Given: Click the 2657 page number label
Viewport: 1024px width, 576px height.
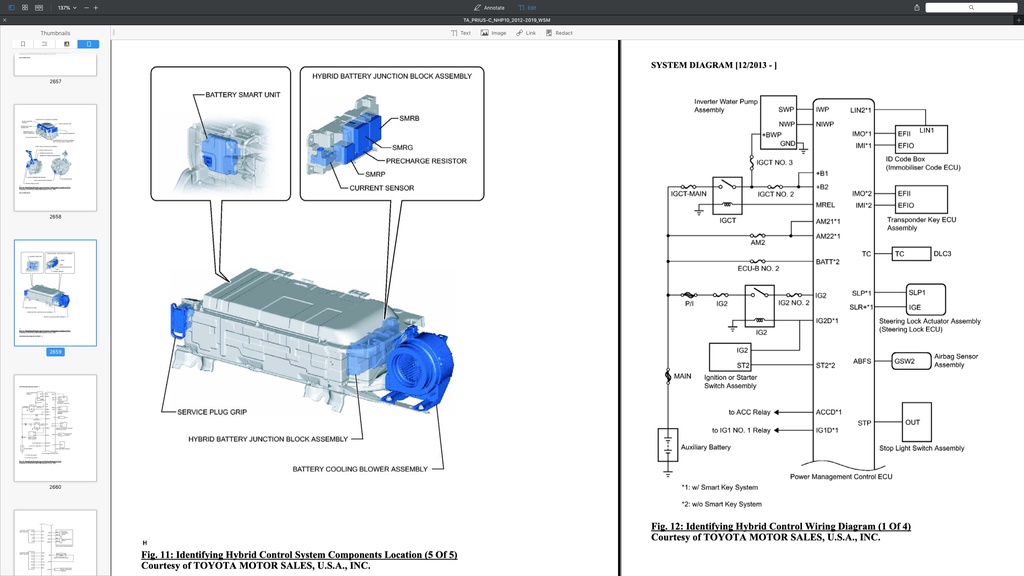Looking at the screenshot, I should pyautogui.click(x=56, y=82).
